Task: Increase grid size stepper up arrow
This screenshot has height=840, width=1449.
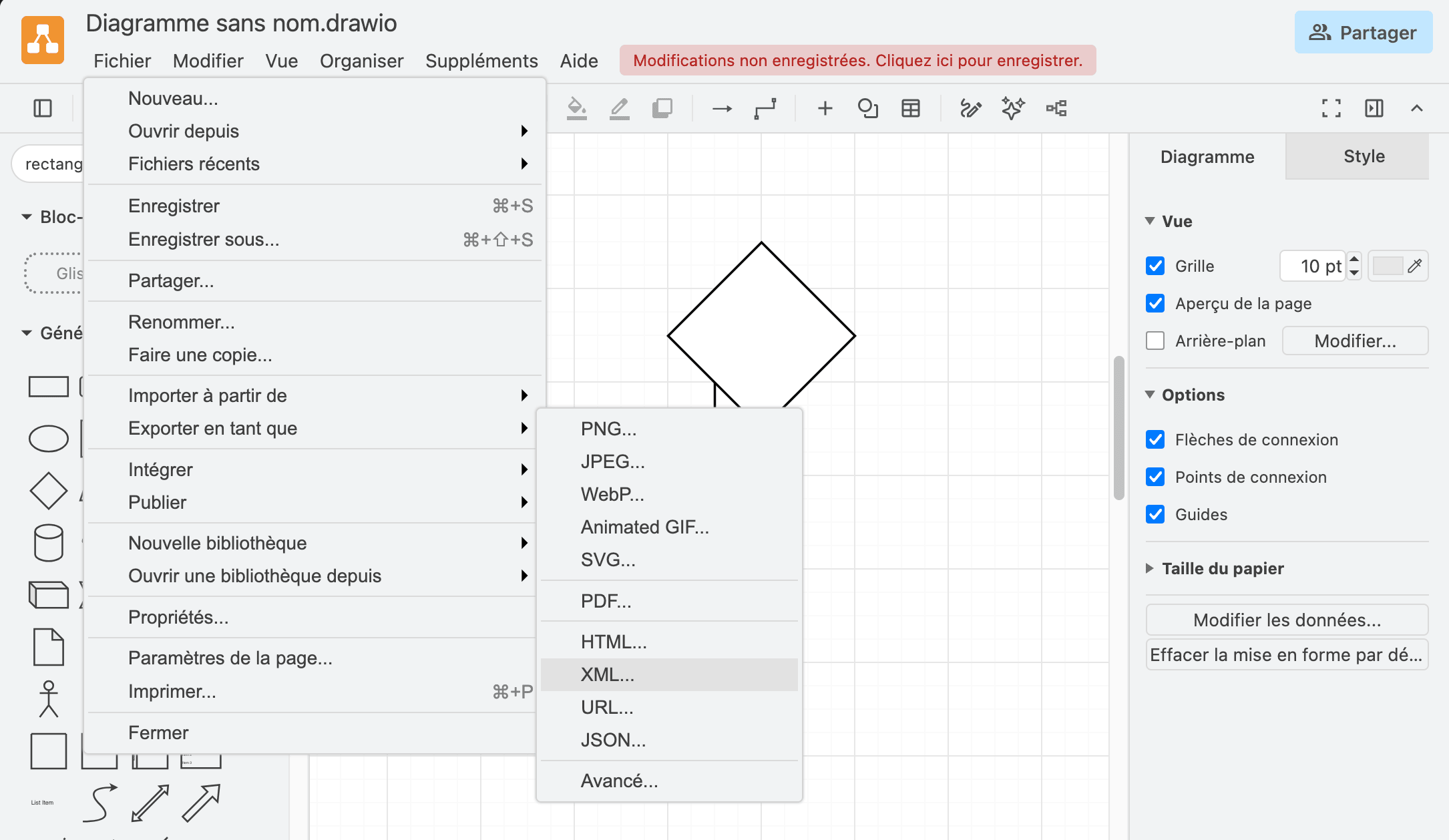Action: [1354, 259]
